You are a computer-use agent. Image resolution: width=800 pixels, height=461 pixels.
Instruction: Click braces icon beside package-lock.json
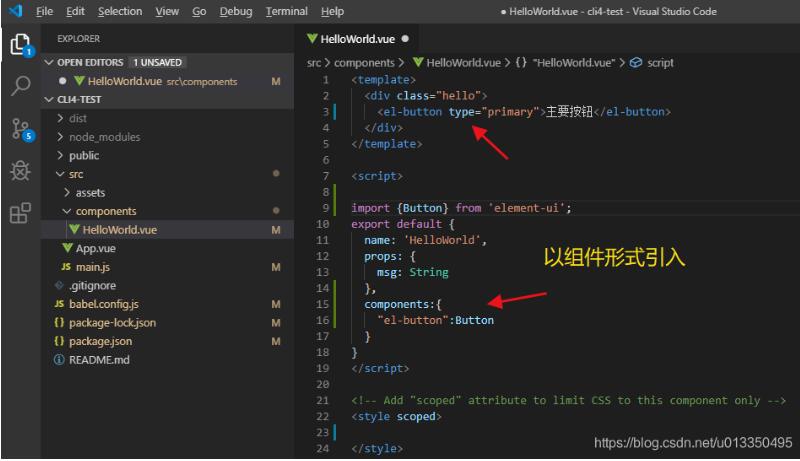click(x=59, y=322)
